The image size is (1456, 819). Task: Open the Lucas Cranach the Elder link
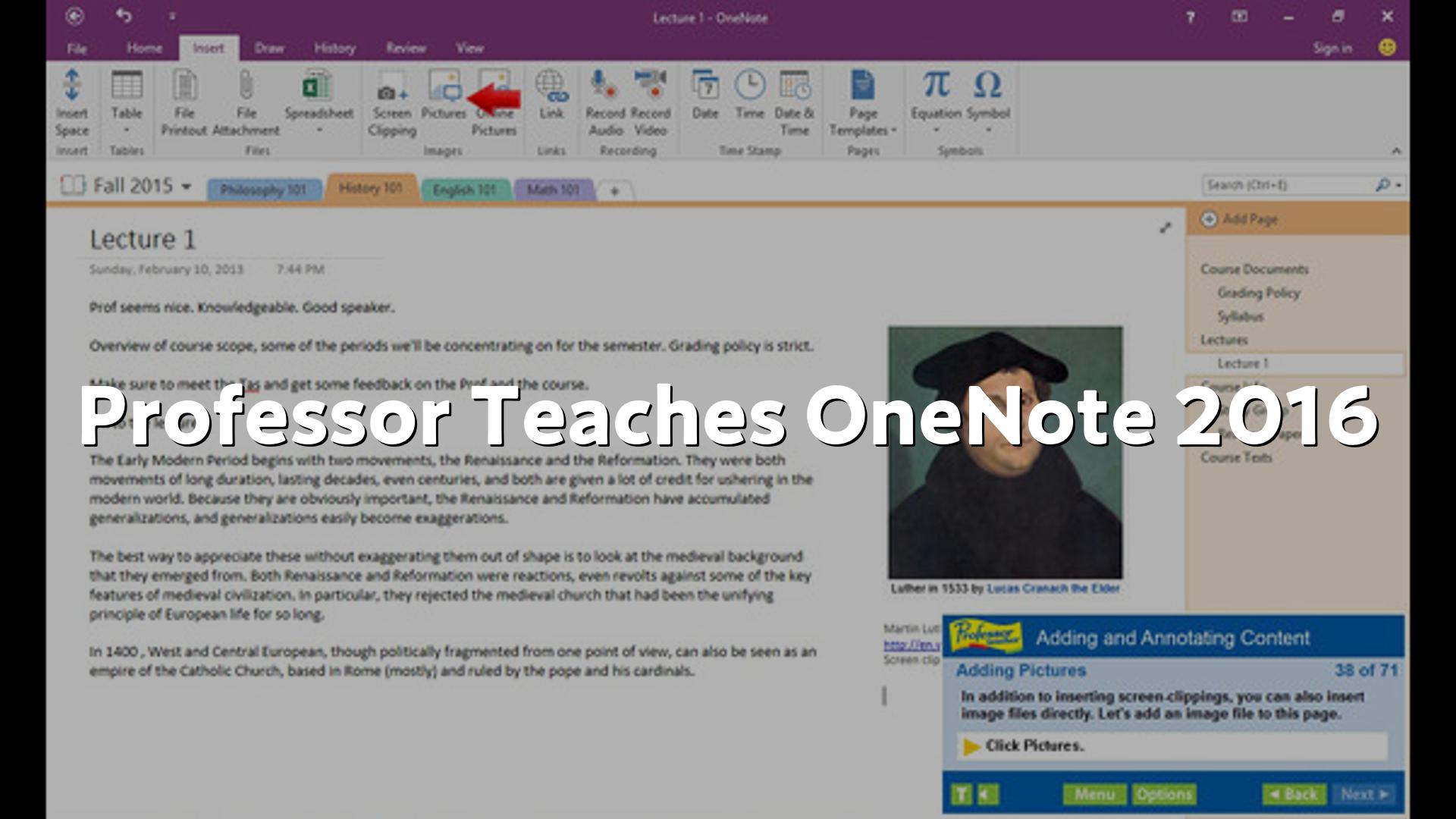(1053, 588)
